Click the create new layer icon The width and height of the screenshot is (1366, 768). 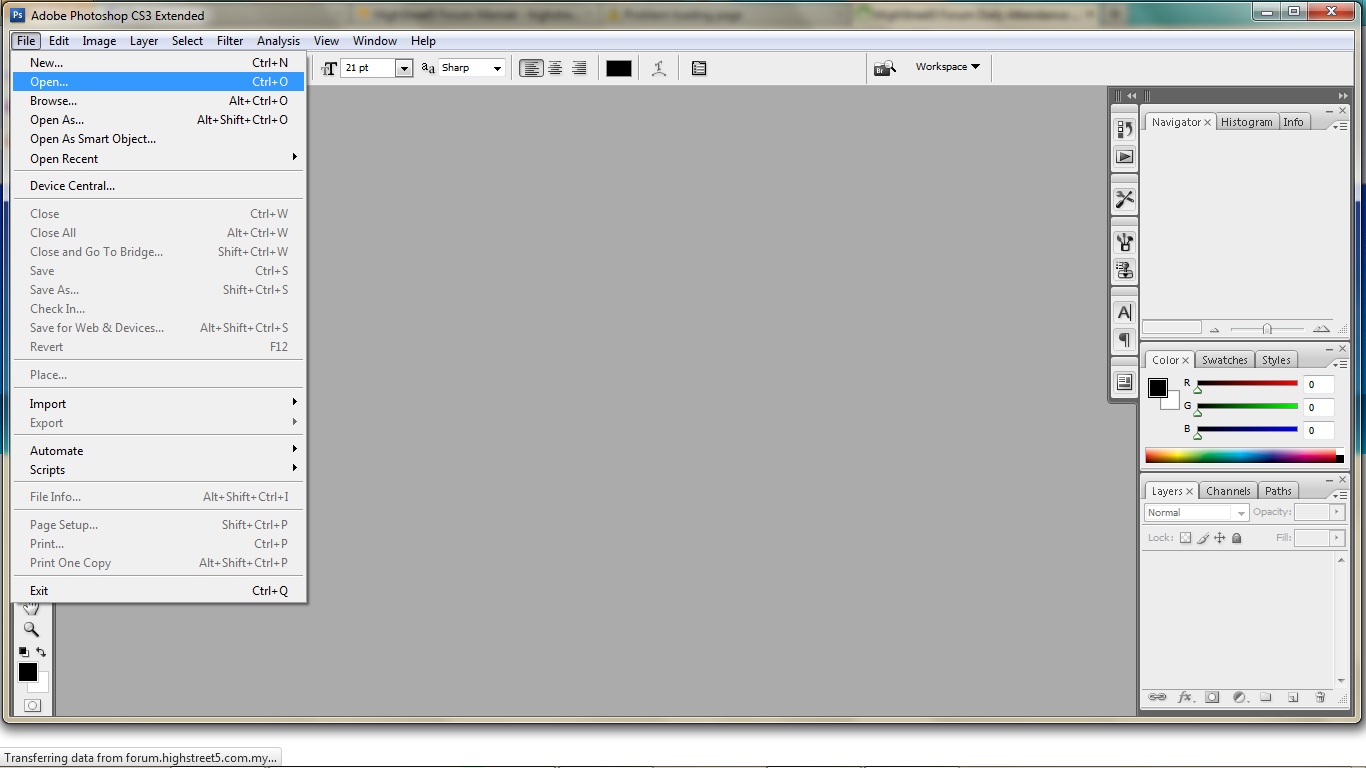point(1293,697)
